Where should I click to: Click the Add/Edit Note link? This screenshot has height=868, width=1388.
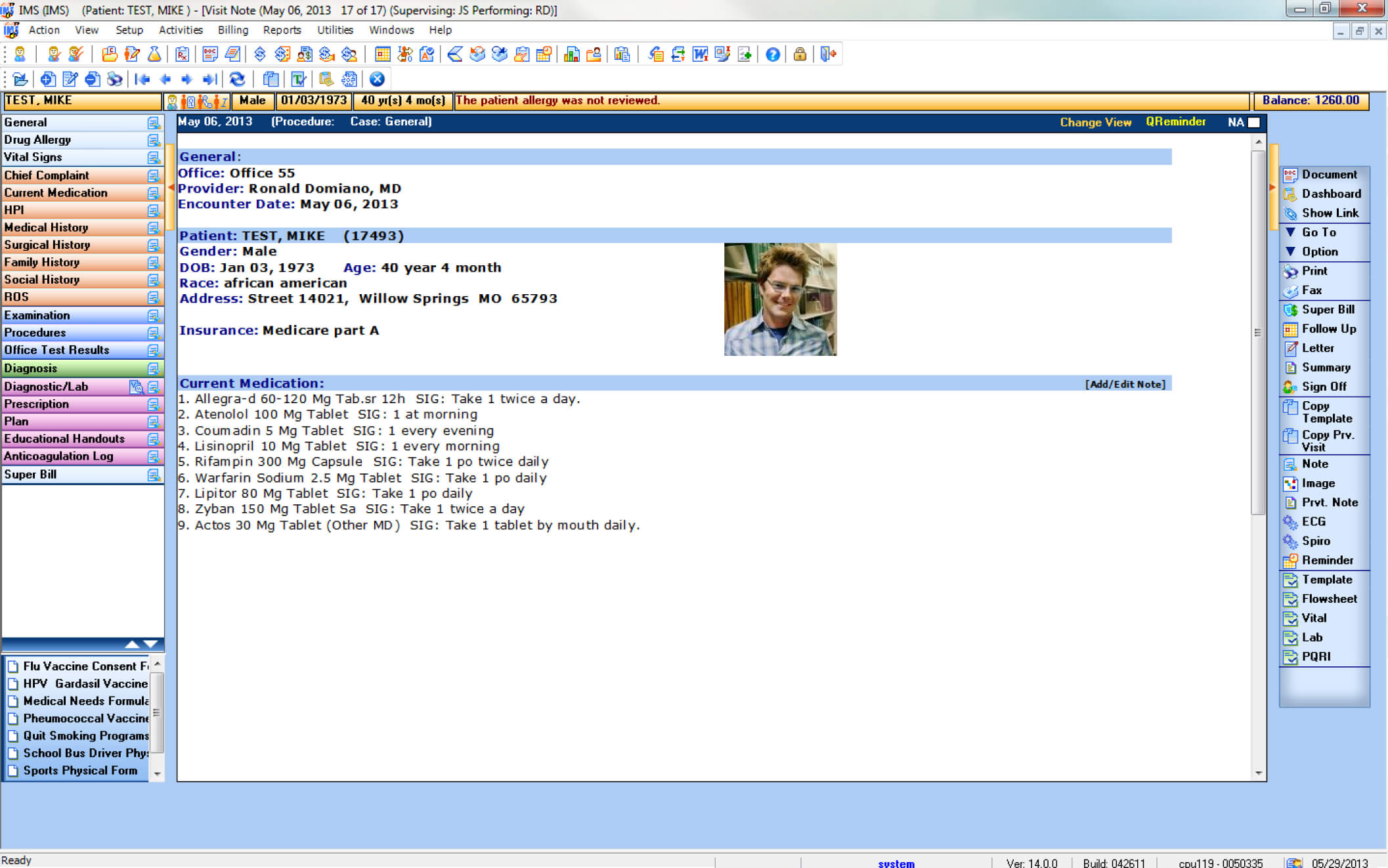point(1125,384)
